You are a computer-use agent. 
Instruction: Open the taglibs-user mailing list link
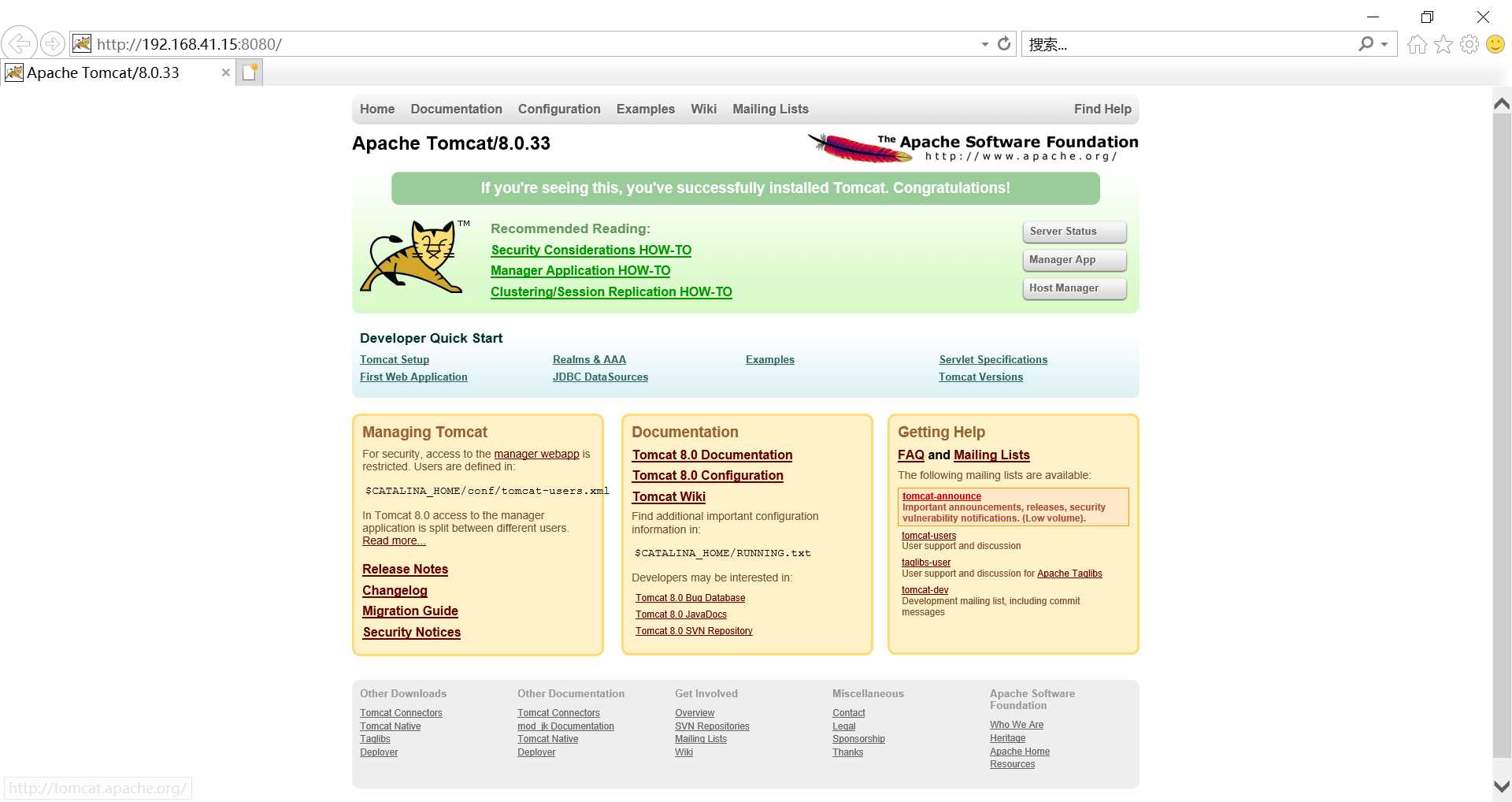926,563
